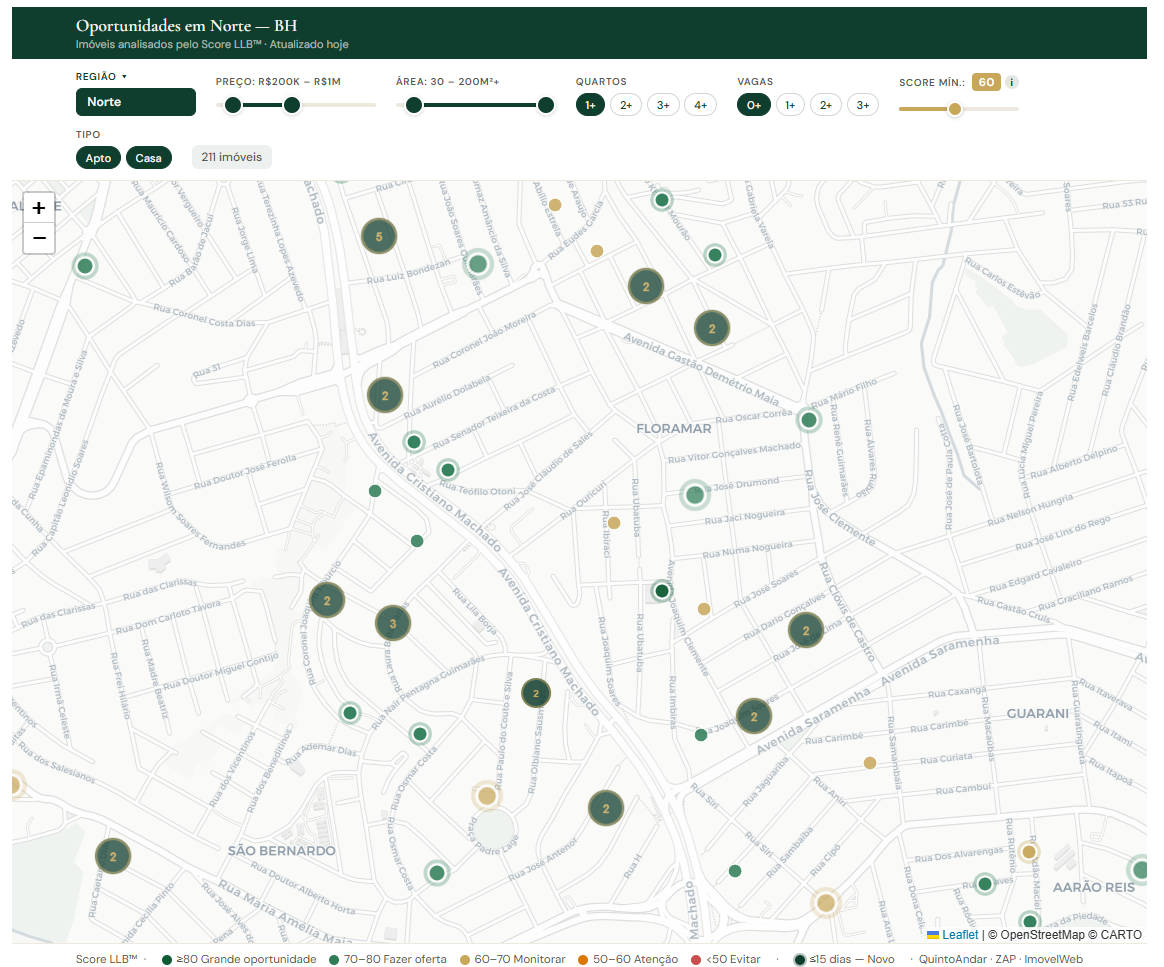
Task: Open the Score mín. info icon
Action: (x=1012, y=82)
